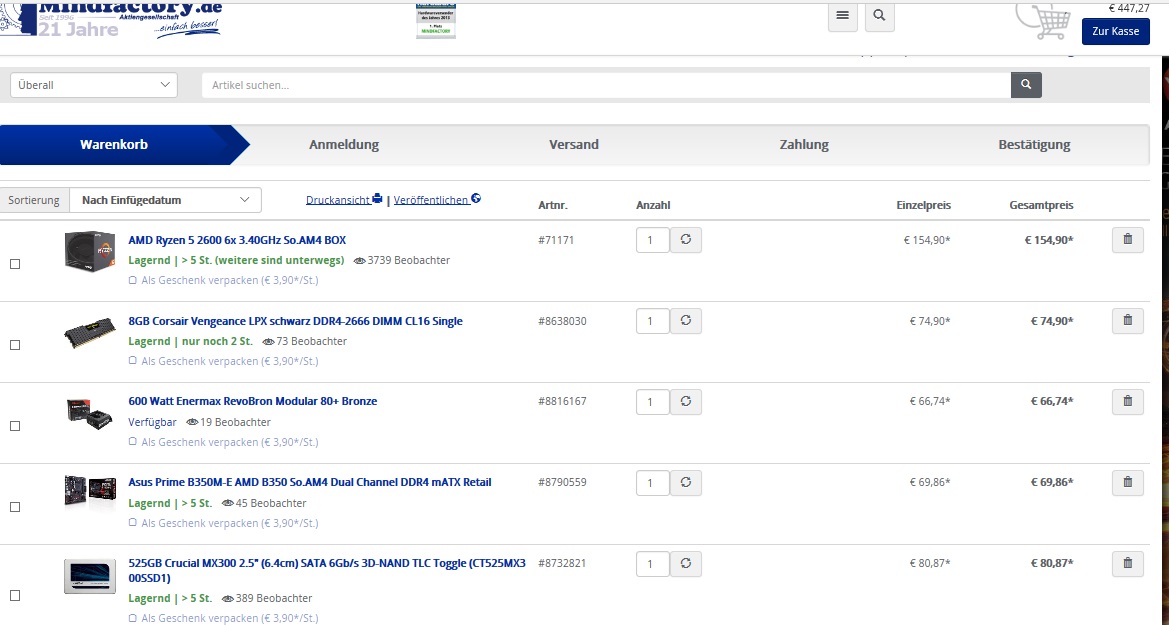1169x625 pixels.
Task: Click article number #8816167
Action: point(562,401)
